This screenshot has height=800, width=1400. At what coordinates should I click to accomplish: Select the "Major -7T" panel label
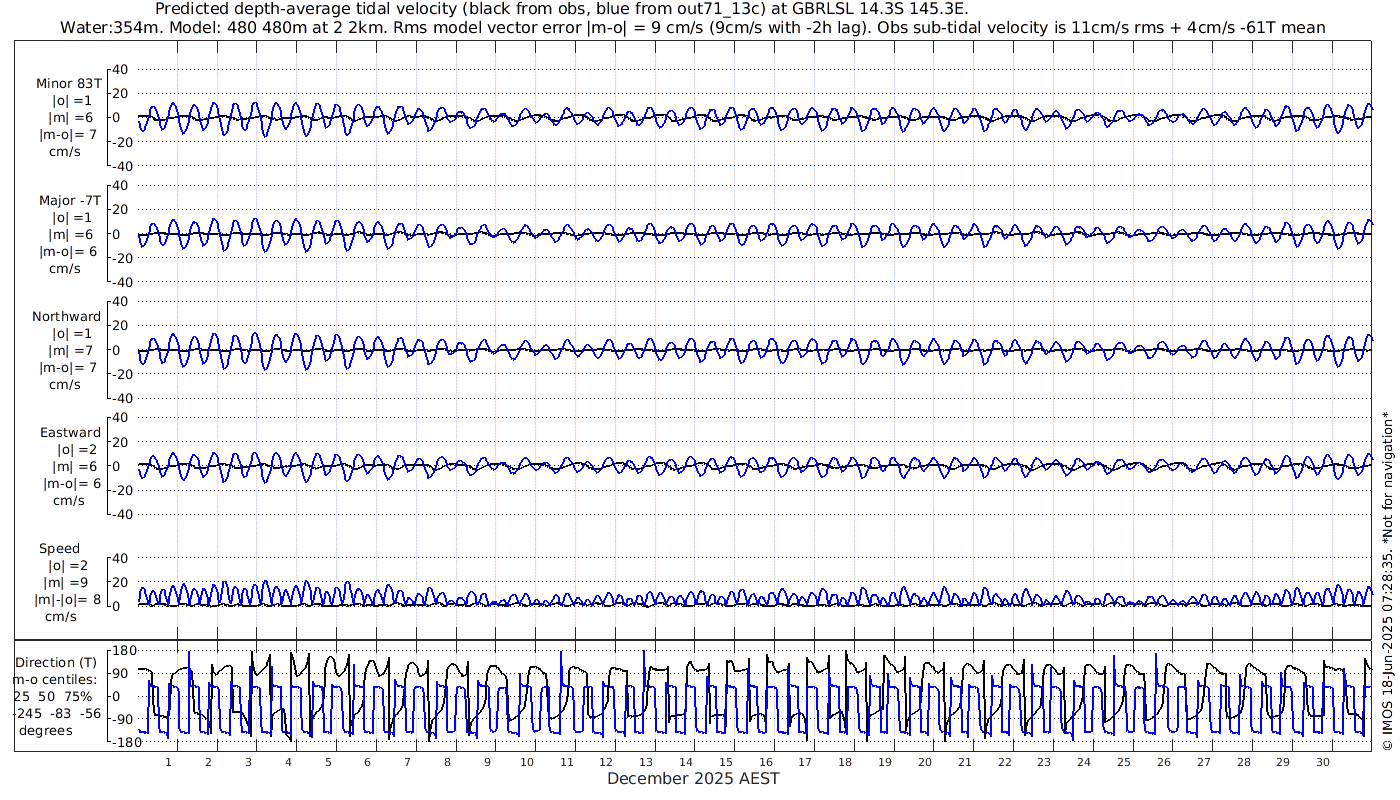click(68, 200)
